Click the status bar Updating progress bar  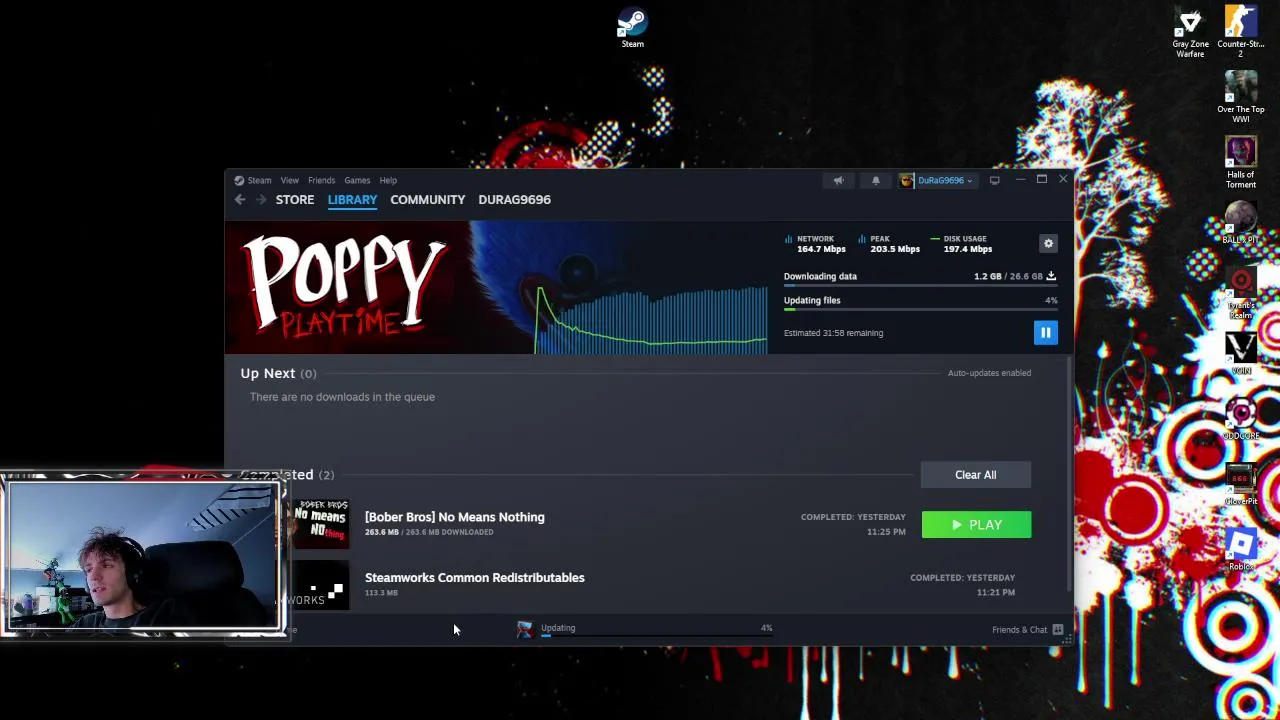point(656,636)
